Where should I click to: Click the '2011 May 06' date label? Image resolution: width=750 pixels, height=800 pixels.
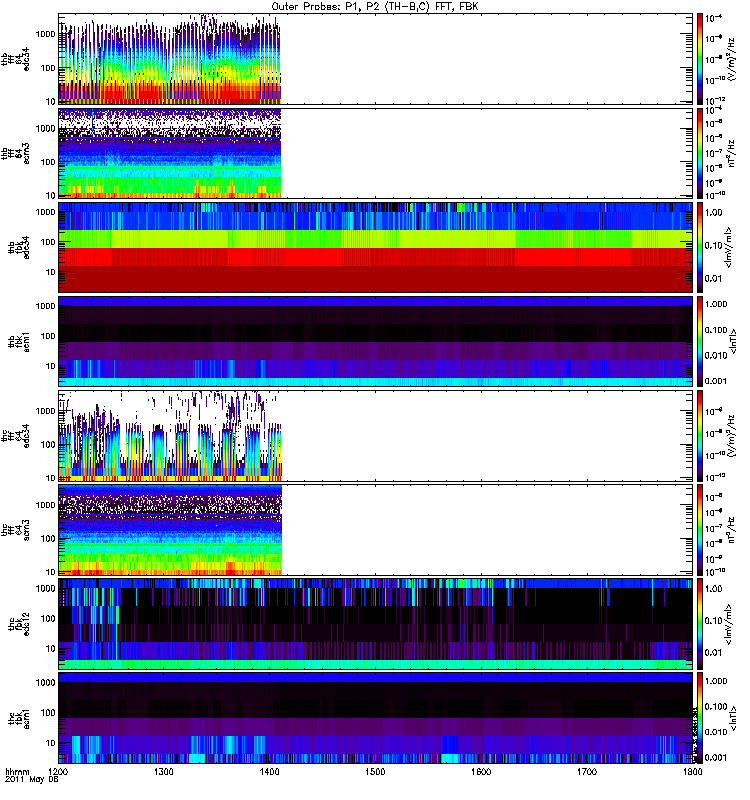point(32,780)
